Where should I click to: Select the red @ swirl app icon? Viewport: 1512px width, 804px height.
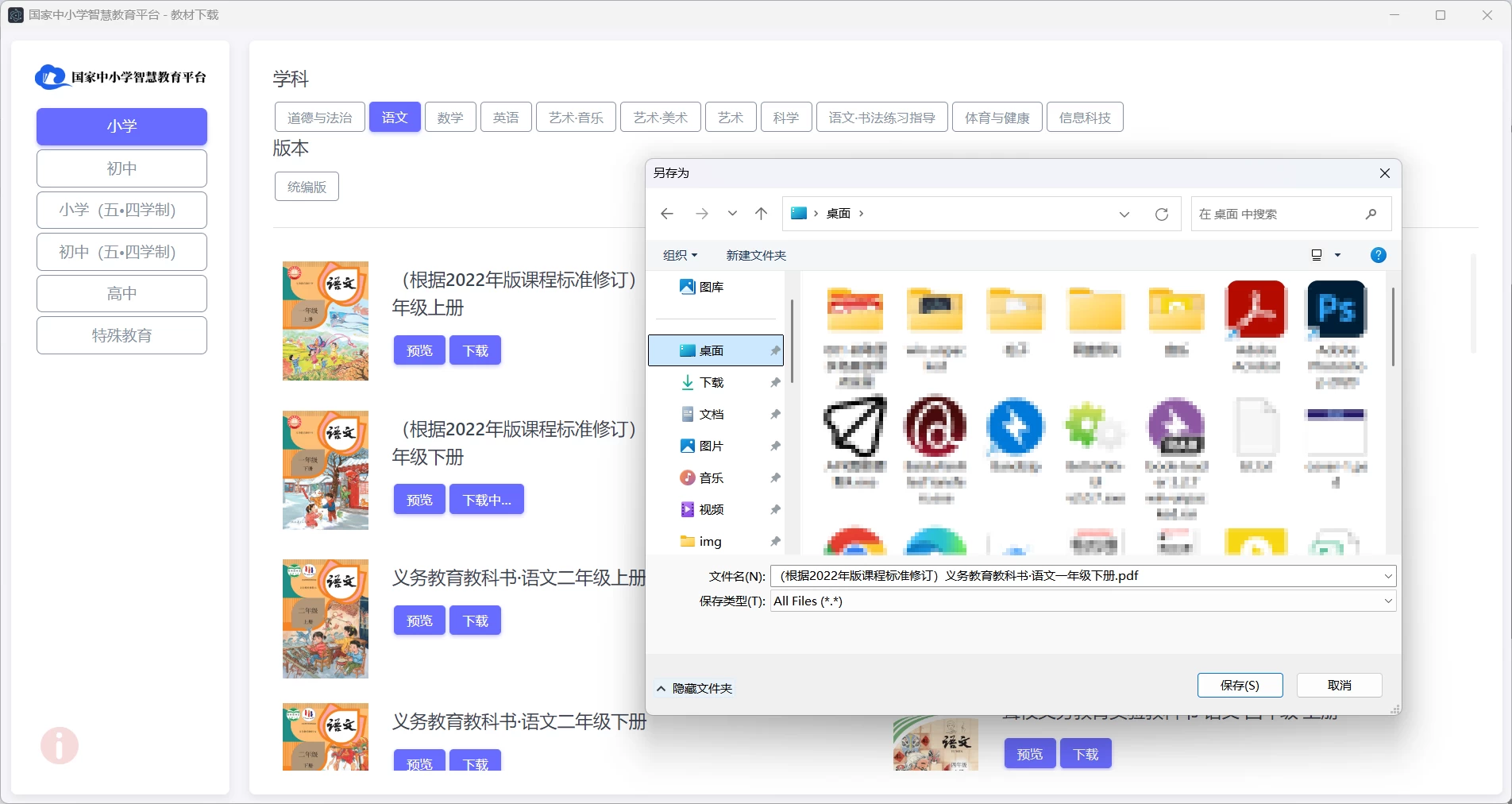pyautogui.click(x=935, y=449)
